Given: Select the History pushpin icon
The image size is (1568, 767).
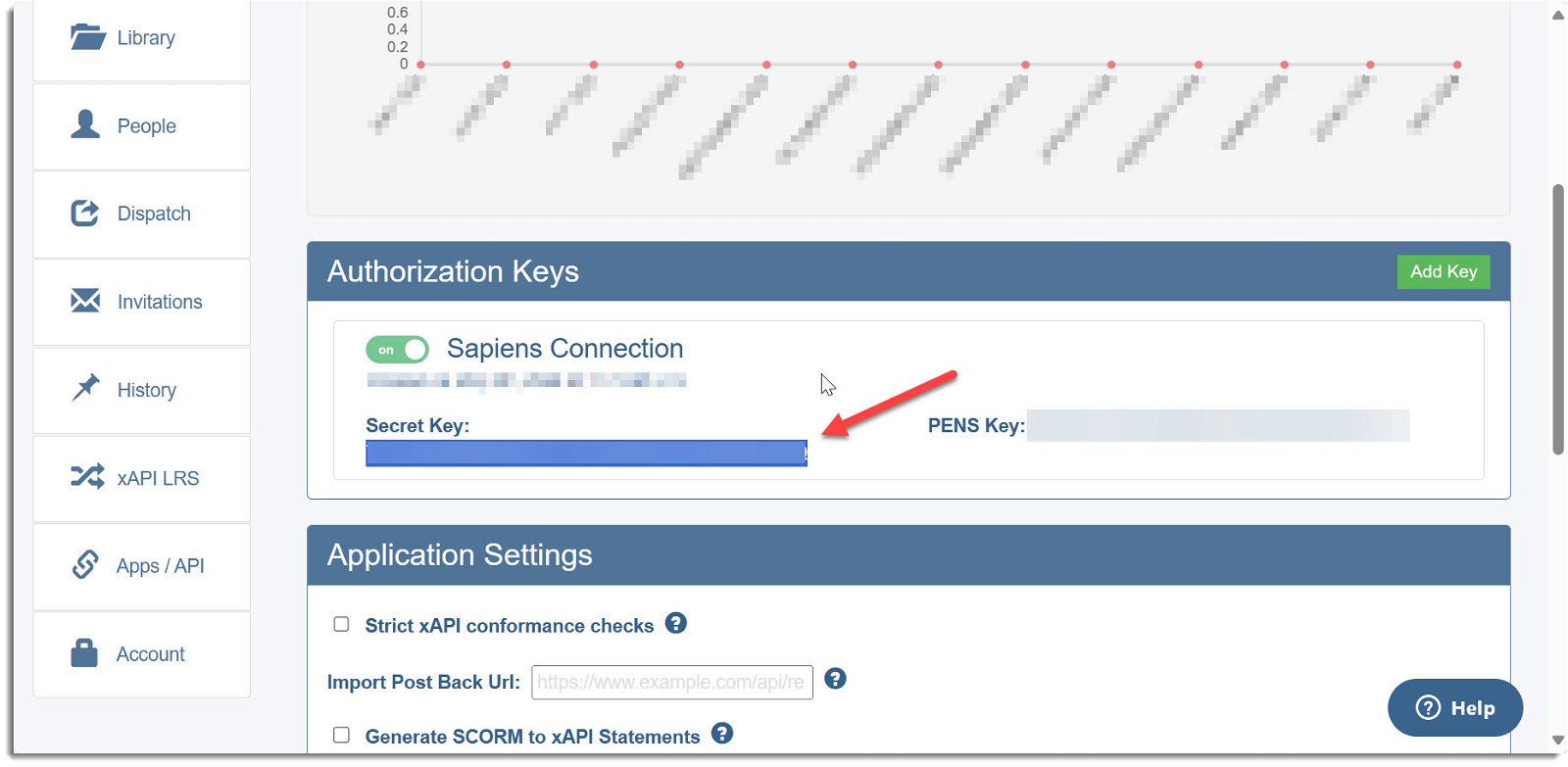Looking at the screenshot, I should 85,389.
